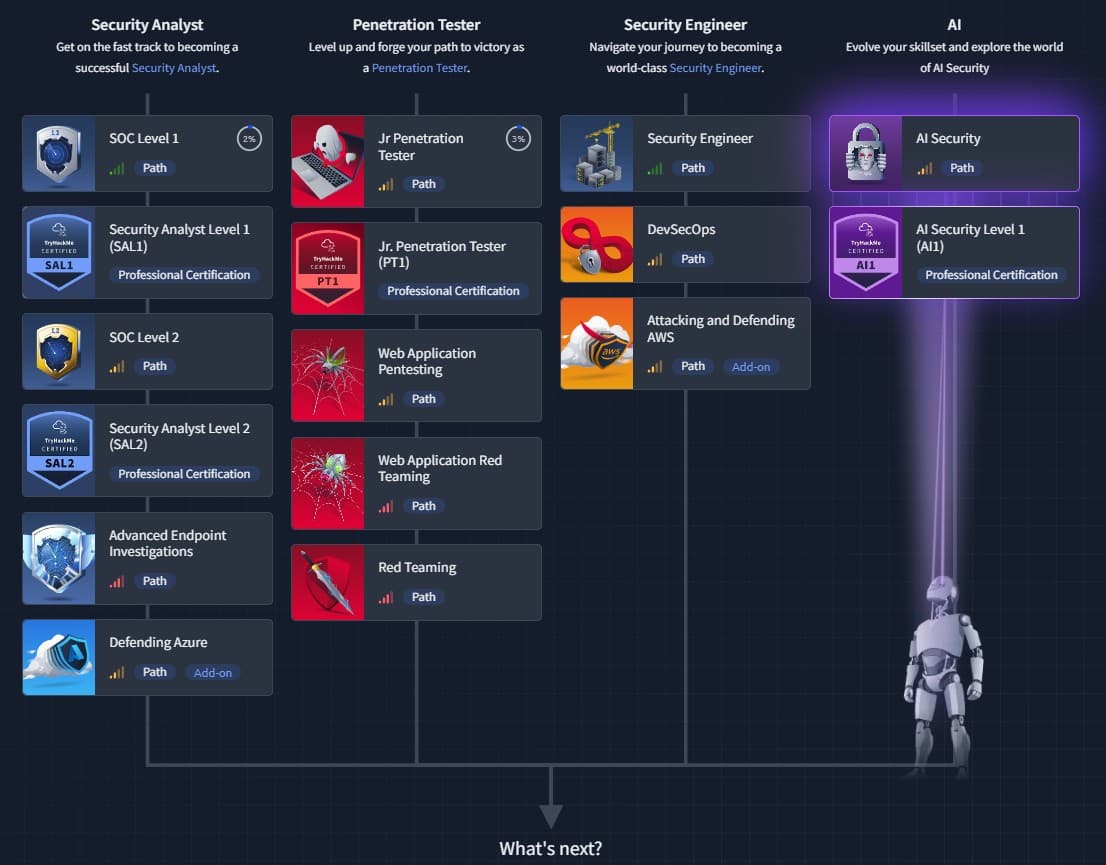Open the SOC Level 2 title
The width and height of the screenshot is (1106, 865).
(x=144, y=337)
